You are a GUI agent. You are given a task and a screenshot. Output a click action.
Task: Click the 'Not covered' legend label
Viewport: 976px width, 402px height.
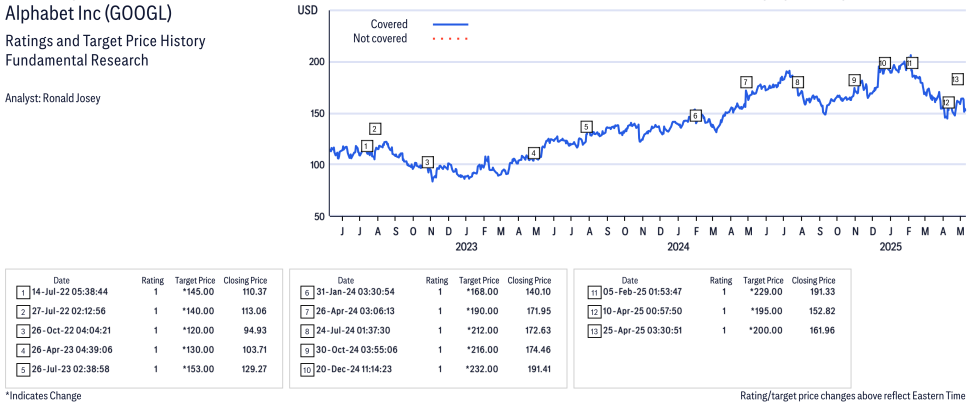(x=380, y=39)
